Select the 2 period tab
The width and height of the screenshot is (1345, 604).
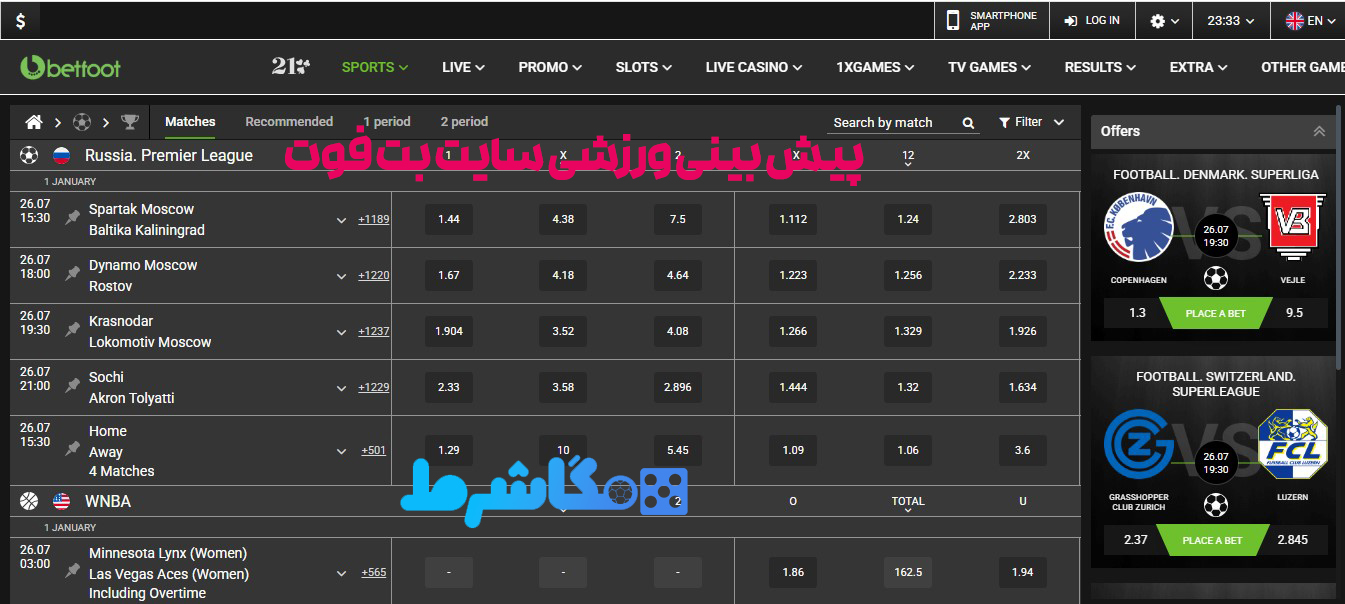point(464,121)
